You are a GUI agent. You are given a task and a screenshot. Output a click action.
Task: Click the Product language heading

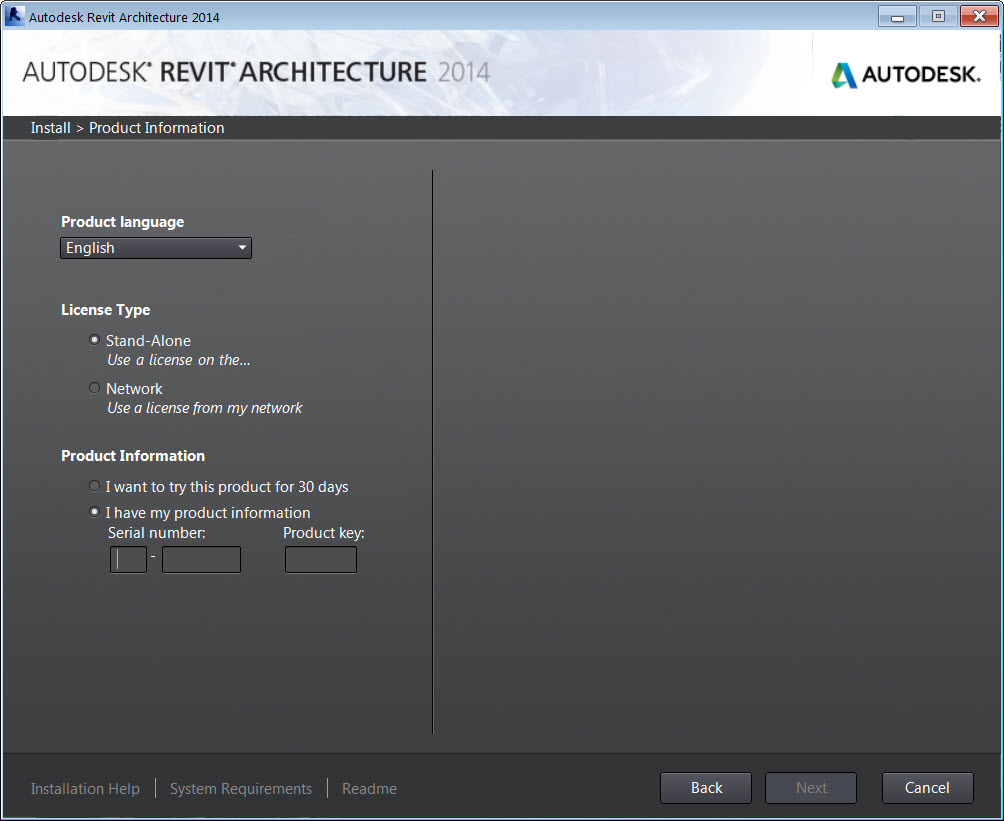(x=122, y=222)
